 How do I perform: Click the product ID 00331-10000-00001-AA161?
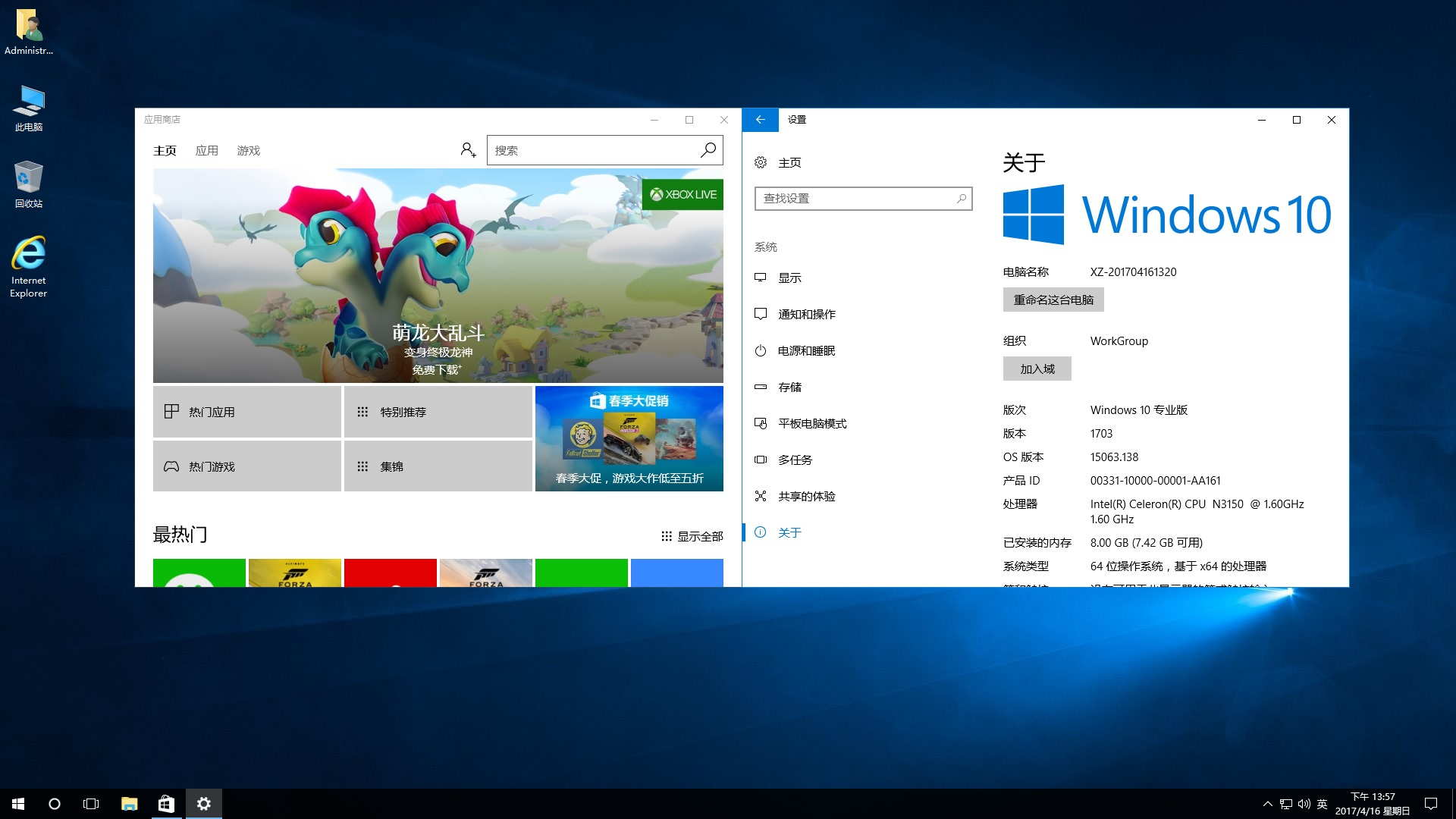(1156, 481)
